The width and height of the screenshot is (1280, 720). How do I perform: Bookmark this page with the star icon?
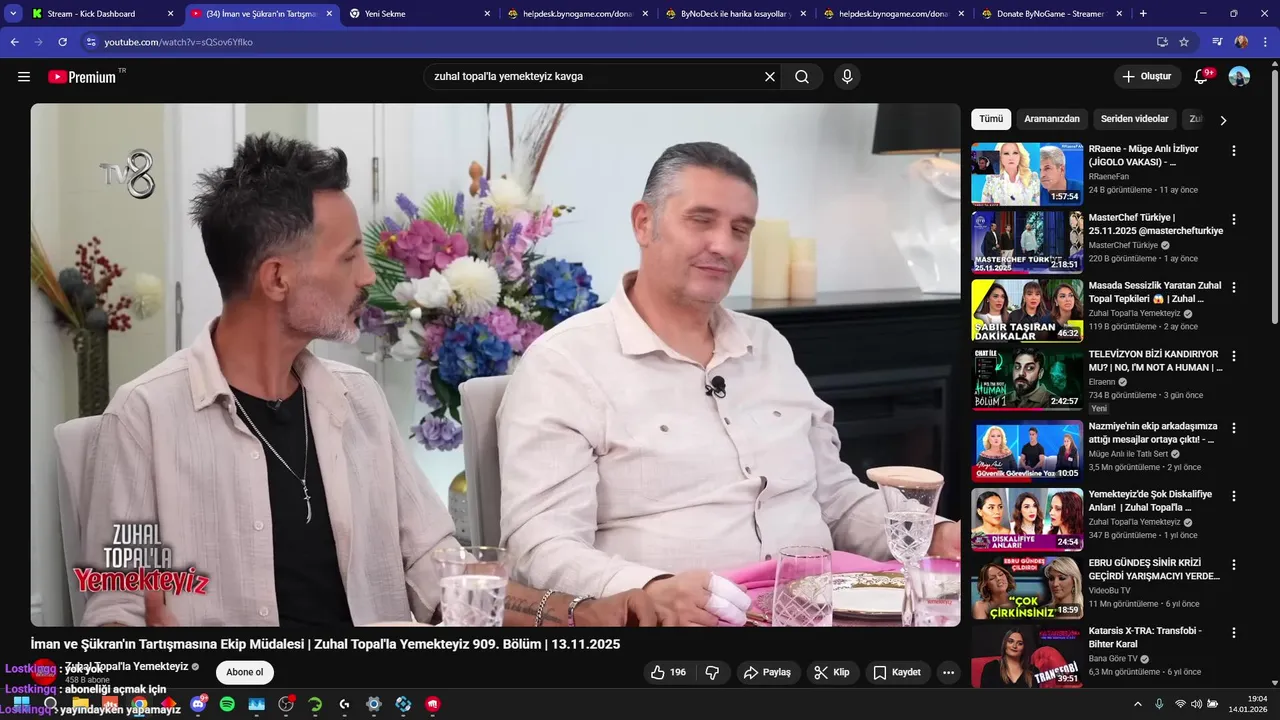click(x=1184, y=42)
